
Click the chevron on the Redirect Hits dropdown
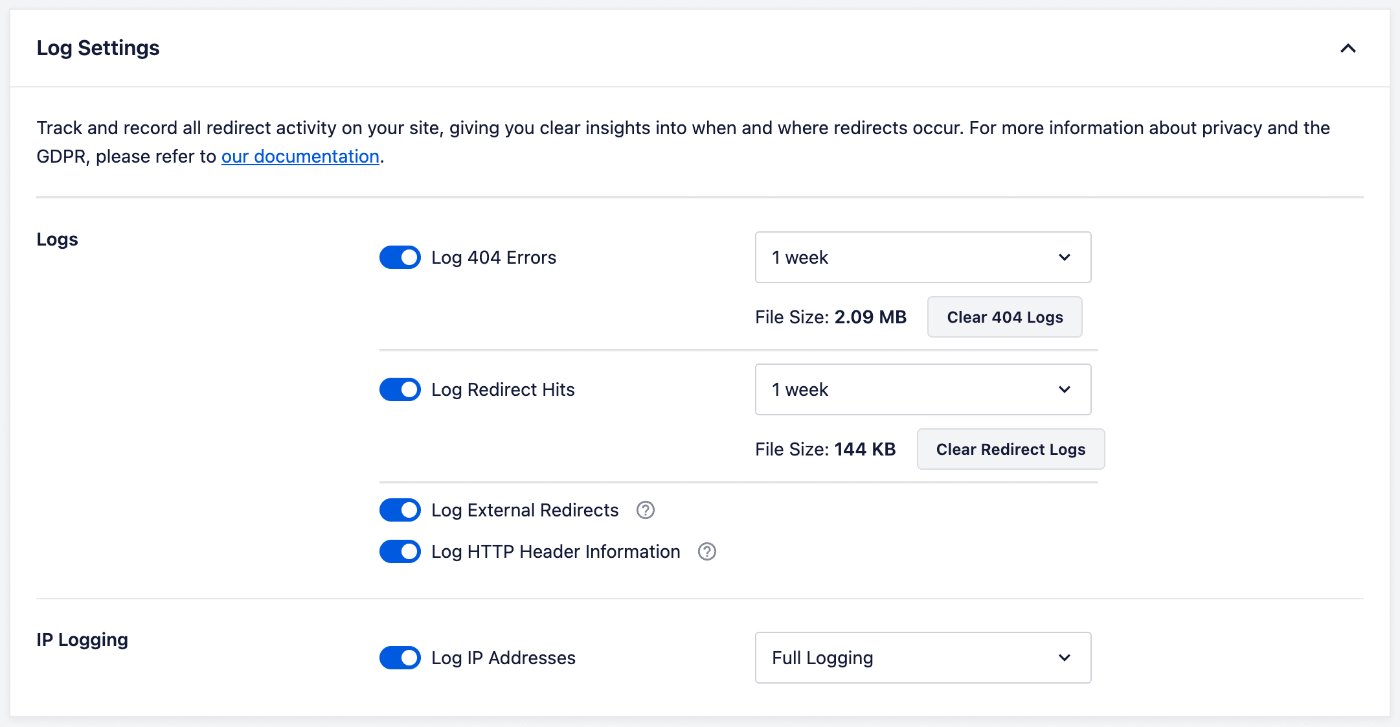(x=1064, y=389)
